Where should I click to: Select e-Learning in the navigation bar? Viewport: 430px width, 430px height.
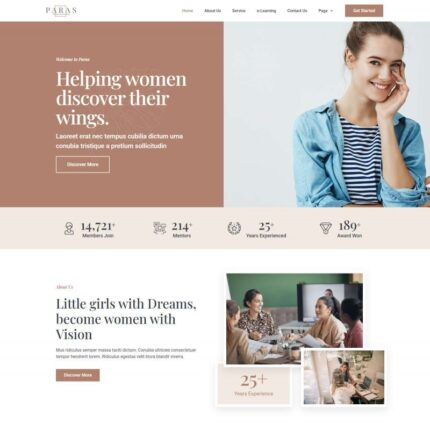[266, 11]
